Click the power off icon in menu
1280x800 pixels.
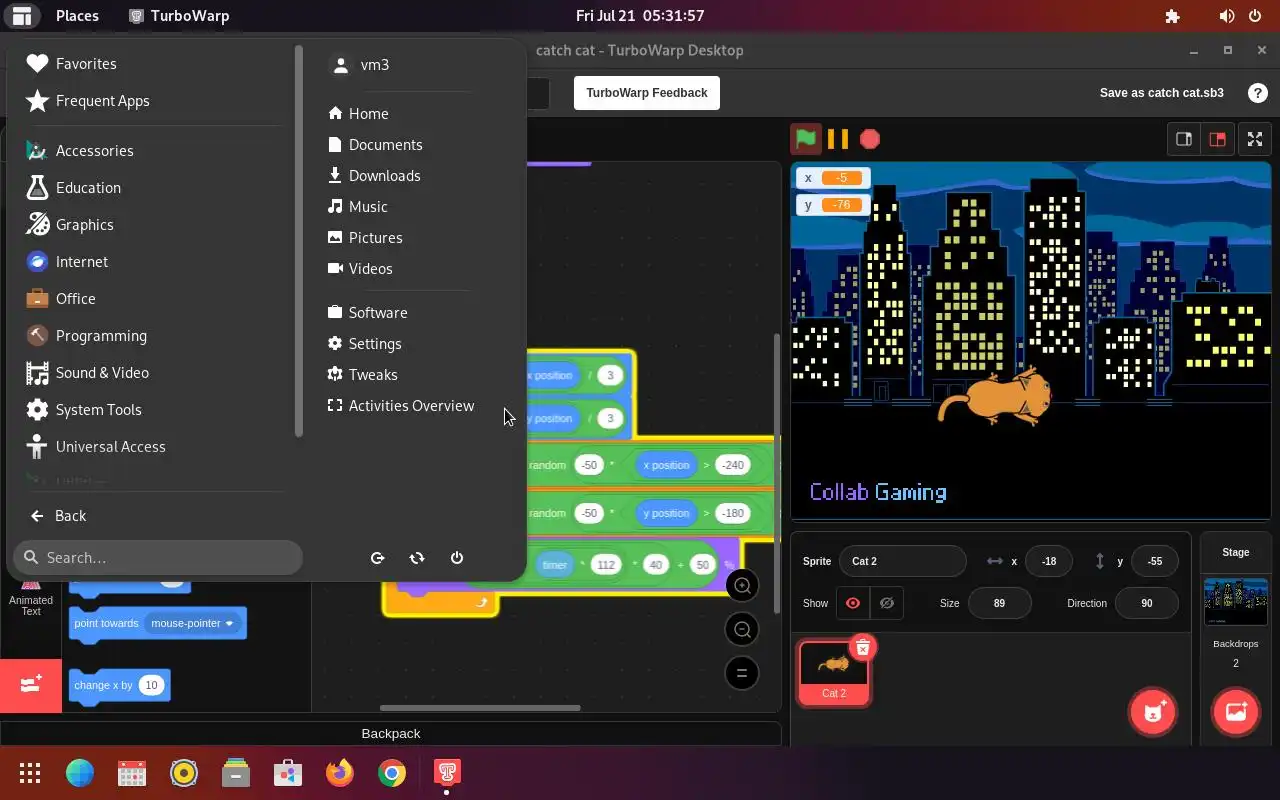point(457,558)
